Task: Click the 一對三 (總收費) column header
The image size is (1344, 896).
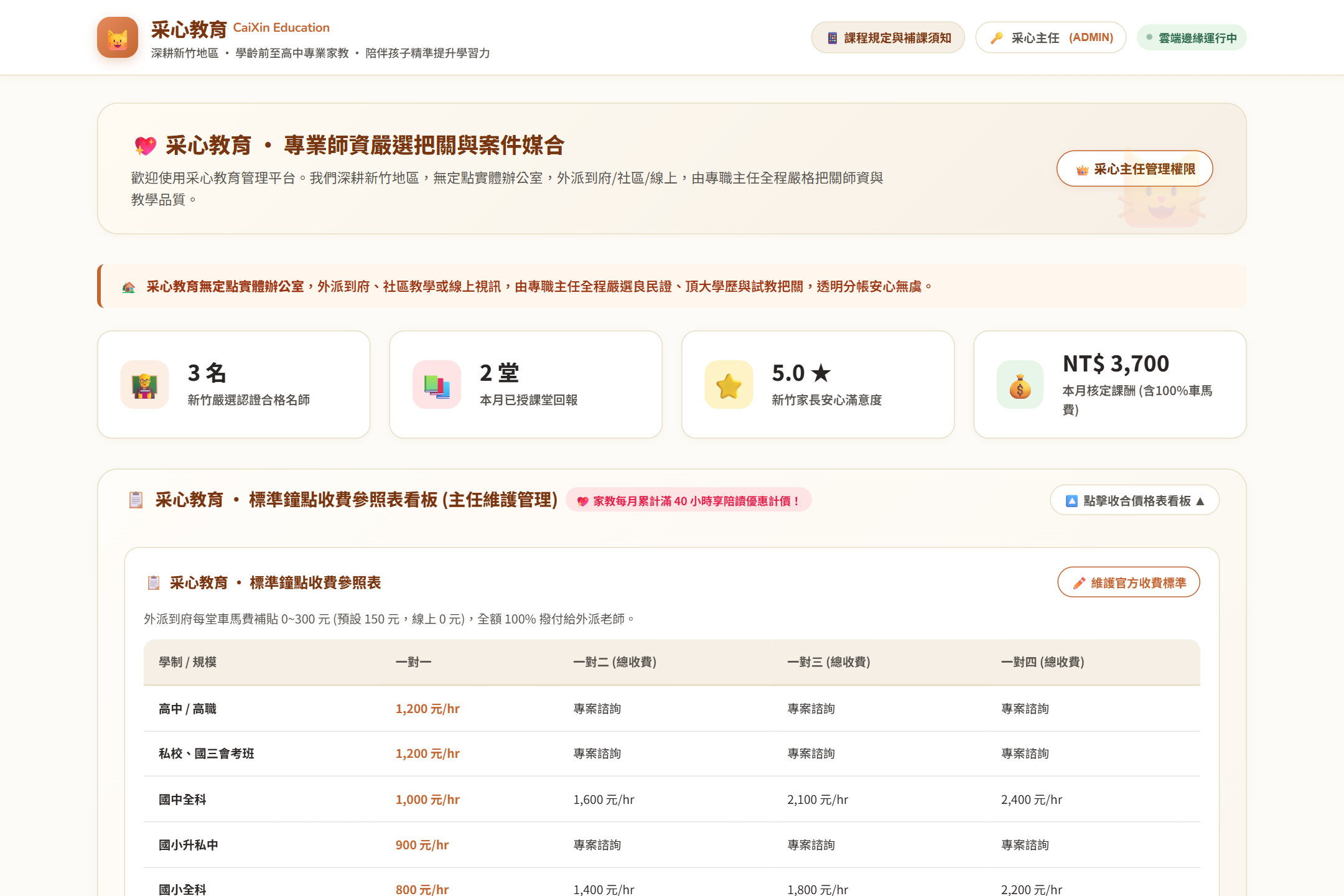Action: [x=829, y=662]
